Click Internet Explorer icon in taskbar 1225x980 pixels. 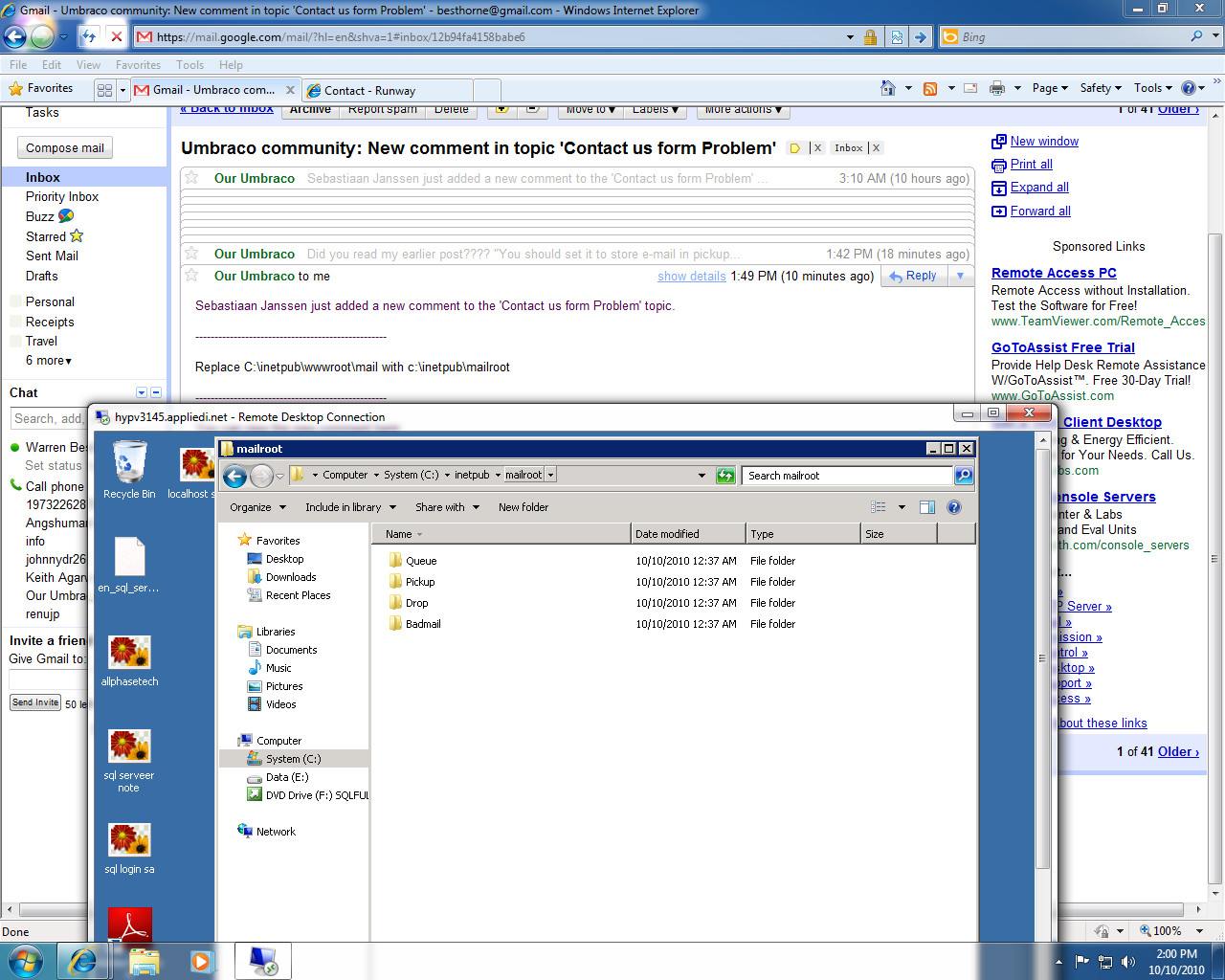coord(83,961)
